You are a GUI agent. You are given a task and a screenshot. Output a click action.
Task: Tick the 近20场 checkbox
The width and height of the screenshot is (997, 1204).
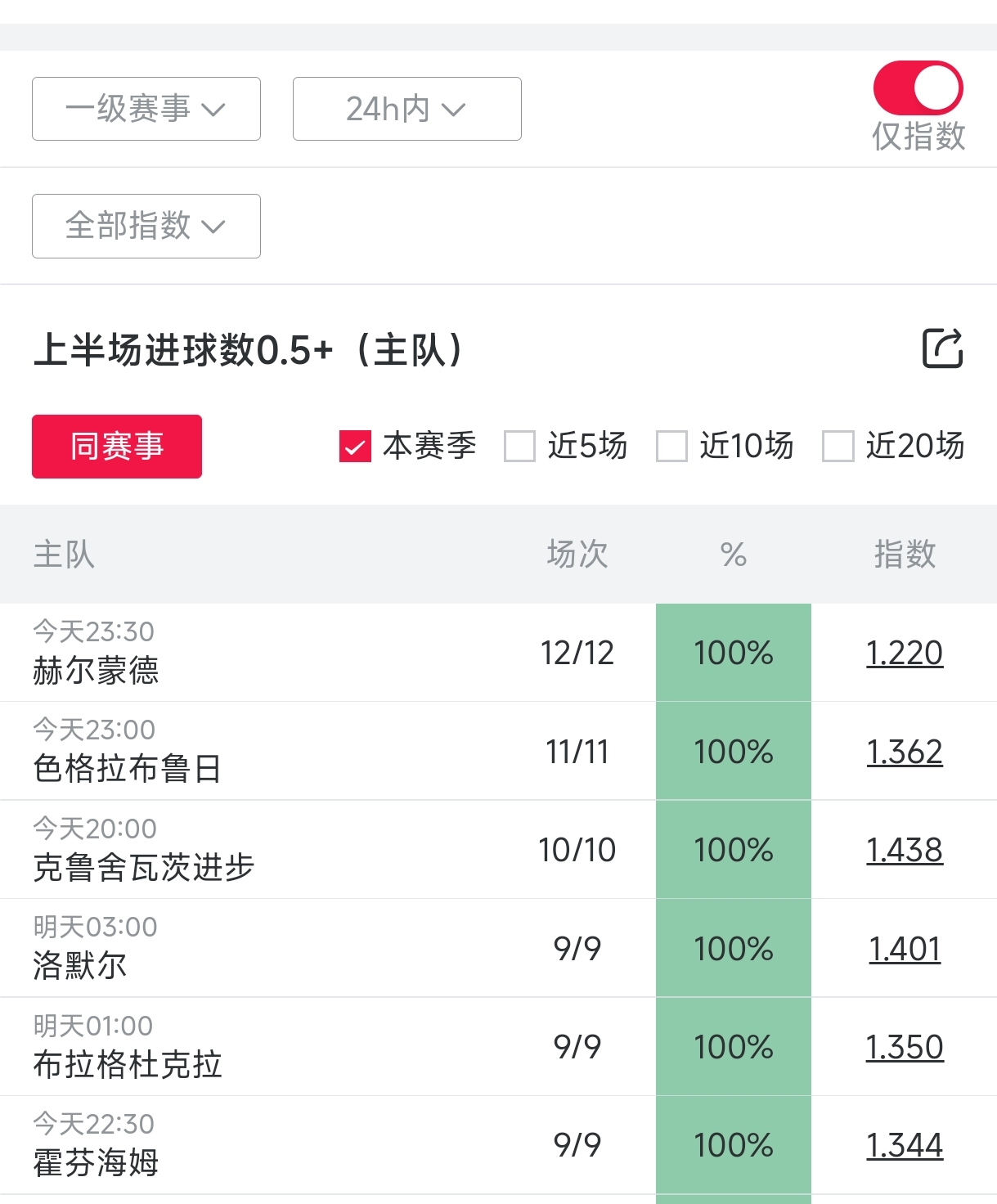pyautogui.click(x=838, y=447)
